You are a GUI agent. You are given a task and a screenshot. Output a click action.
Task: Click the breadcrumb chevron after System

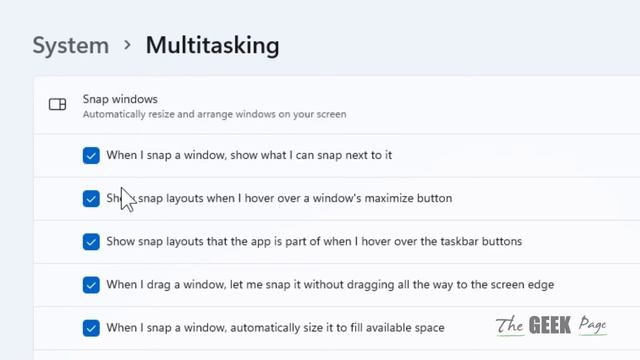point(127,45)
